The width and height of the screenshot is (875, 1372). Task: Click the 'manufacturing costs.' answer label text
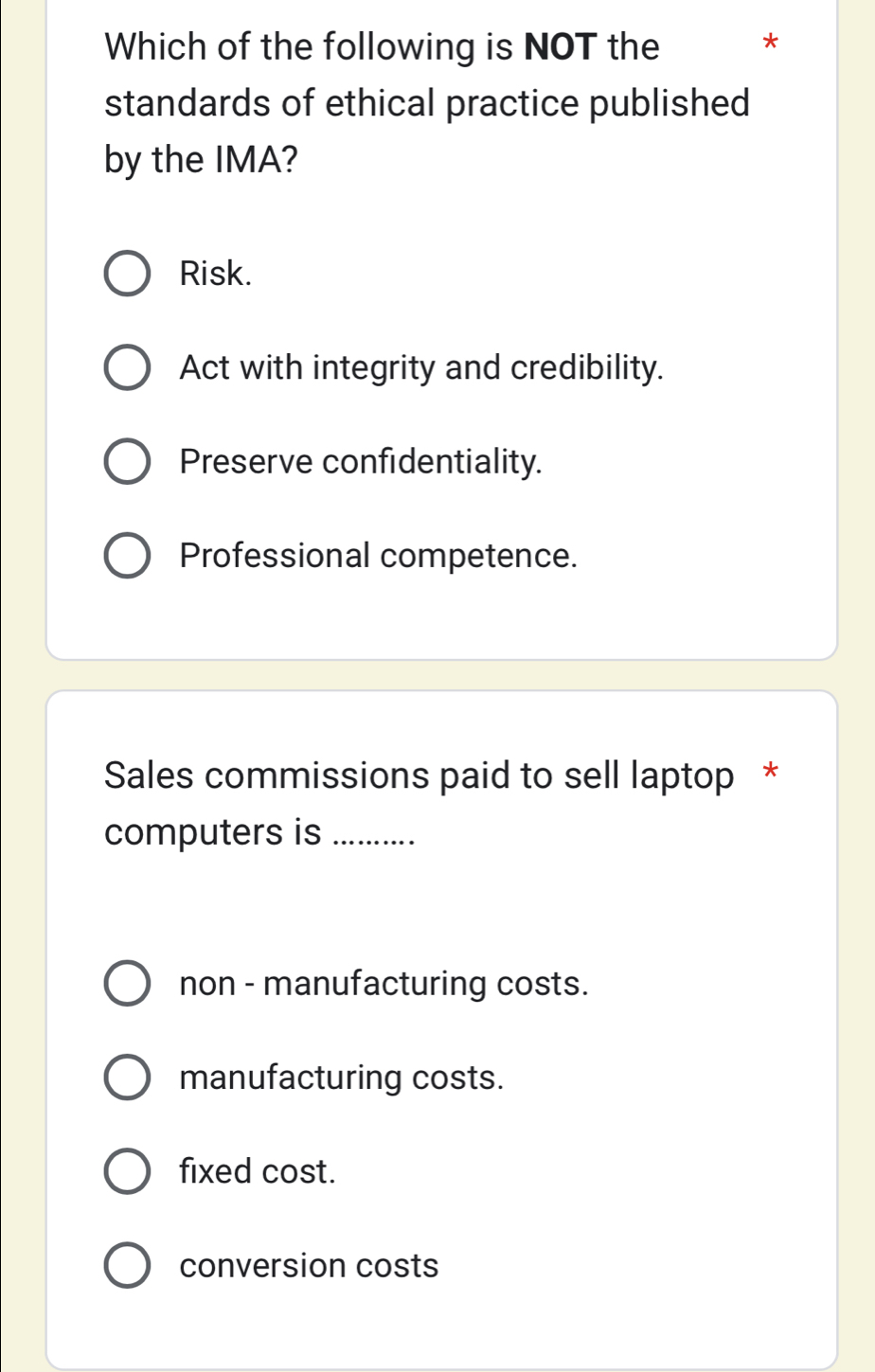[x=341, y=1078]
